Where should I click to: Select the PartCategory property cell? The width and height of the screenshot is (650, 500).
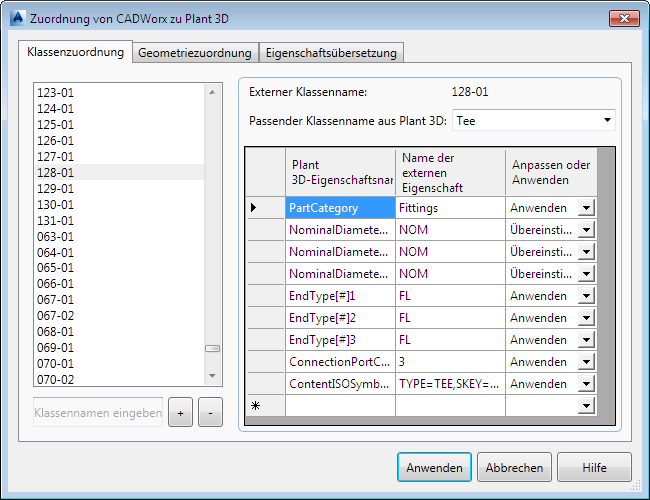click(340, 208)
